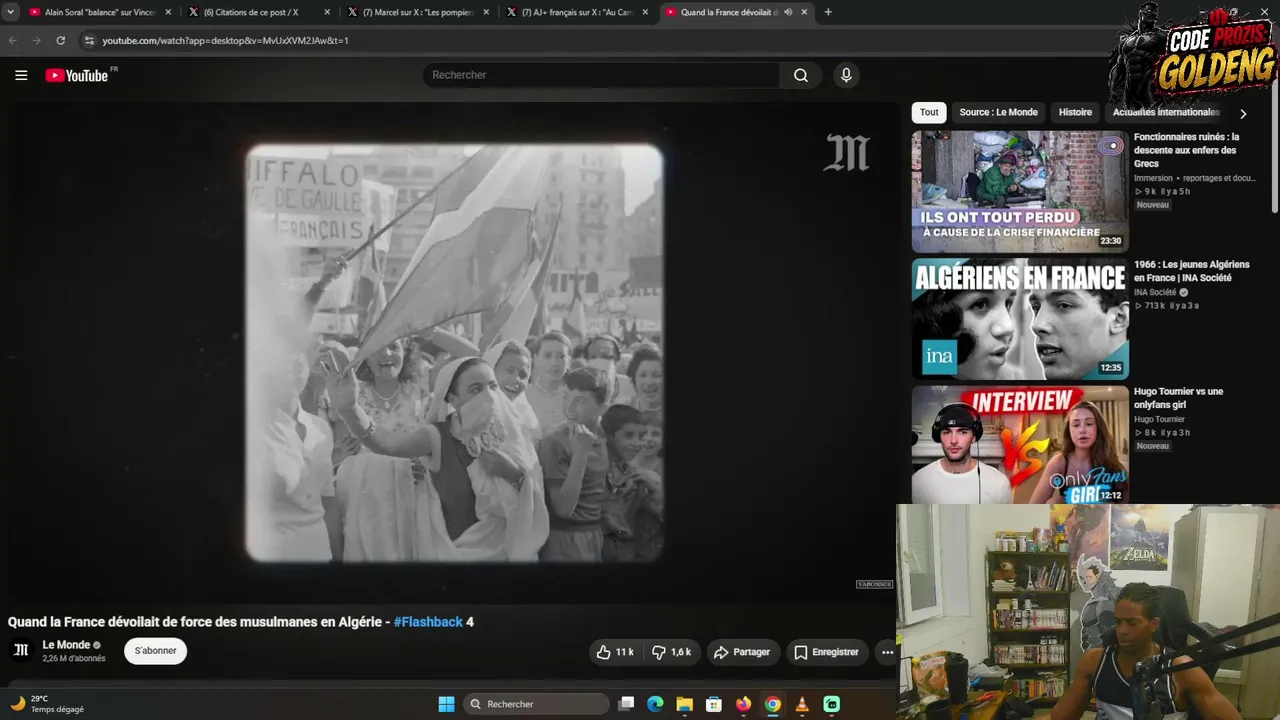1280x720 pixels.
Task: Open the green app icon in taskbar
Action: [x=831, y=704]
